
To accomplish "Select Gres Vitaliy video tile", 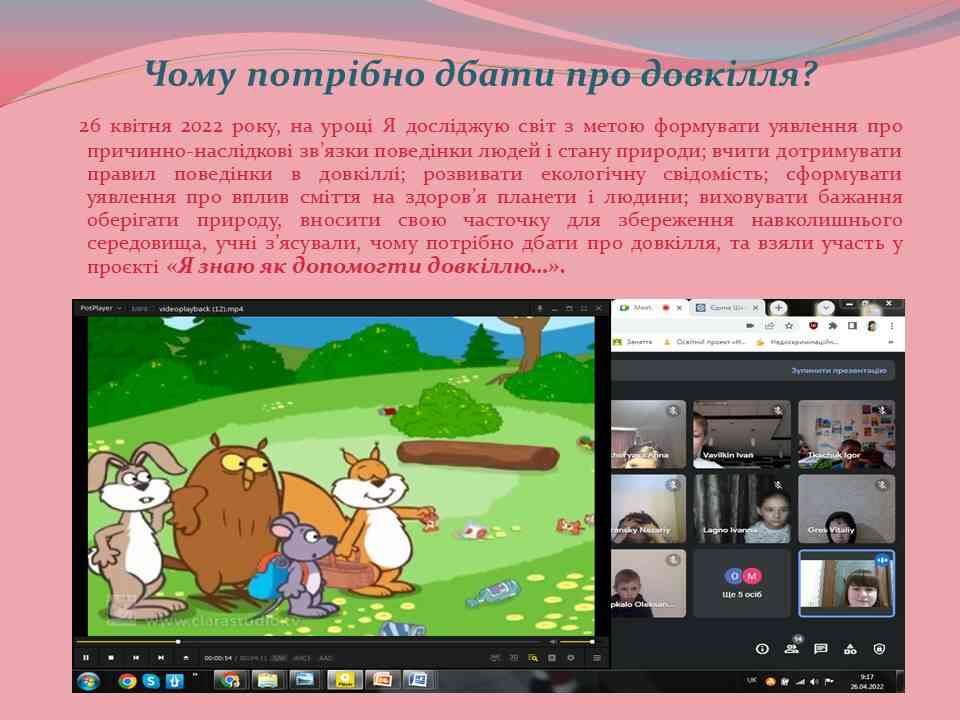I will (847, 509).
